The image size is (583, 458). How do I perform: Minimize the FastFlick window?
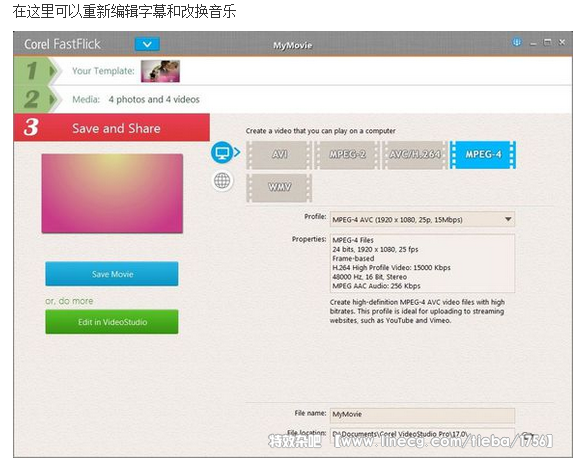tap(533, 43)
